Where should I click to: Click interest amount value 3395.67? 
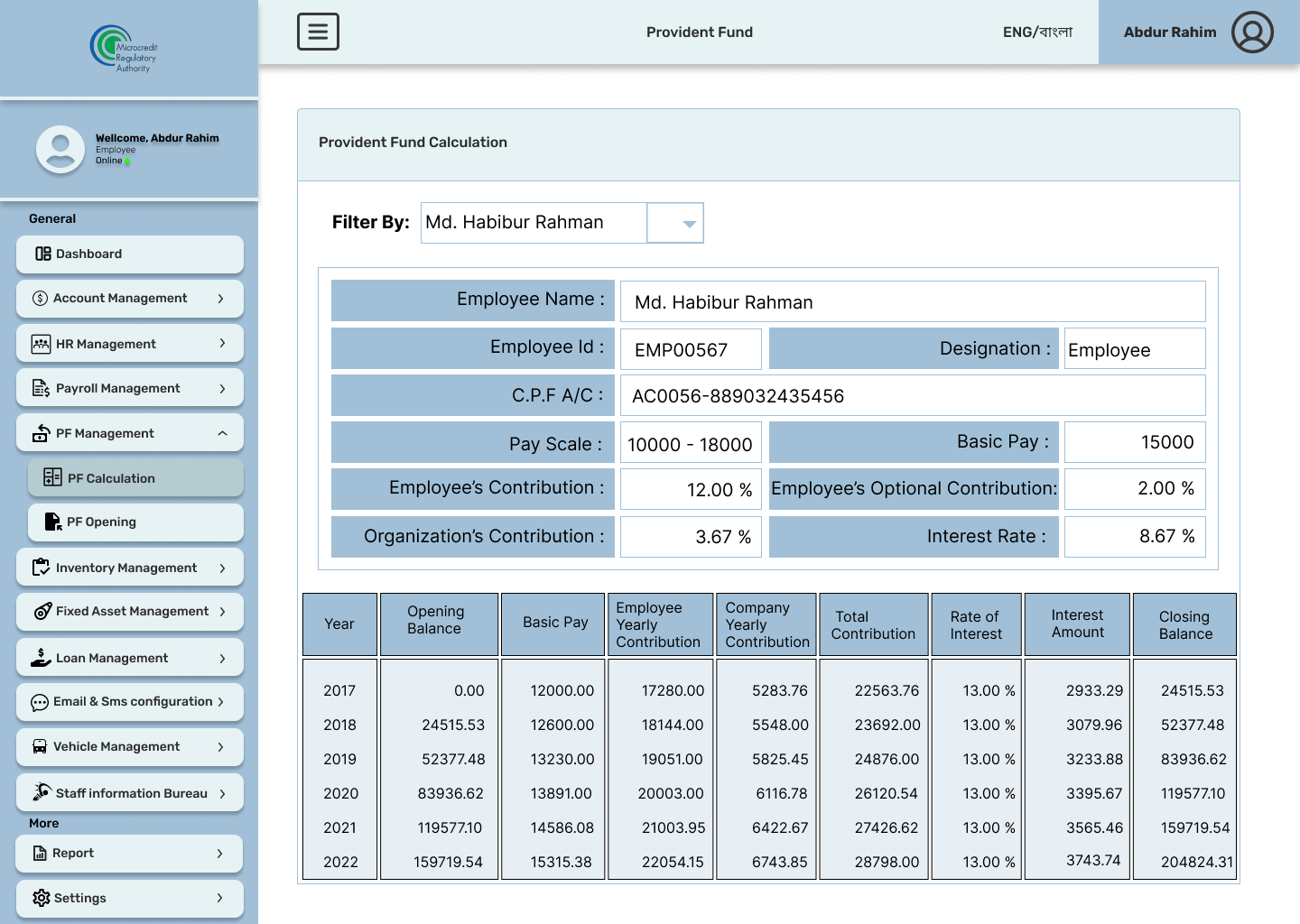1094,794
